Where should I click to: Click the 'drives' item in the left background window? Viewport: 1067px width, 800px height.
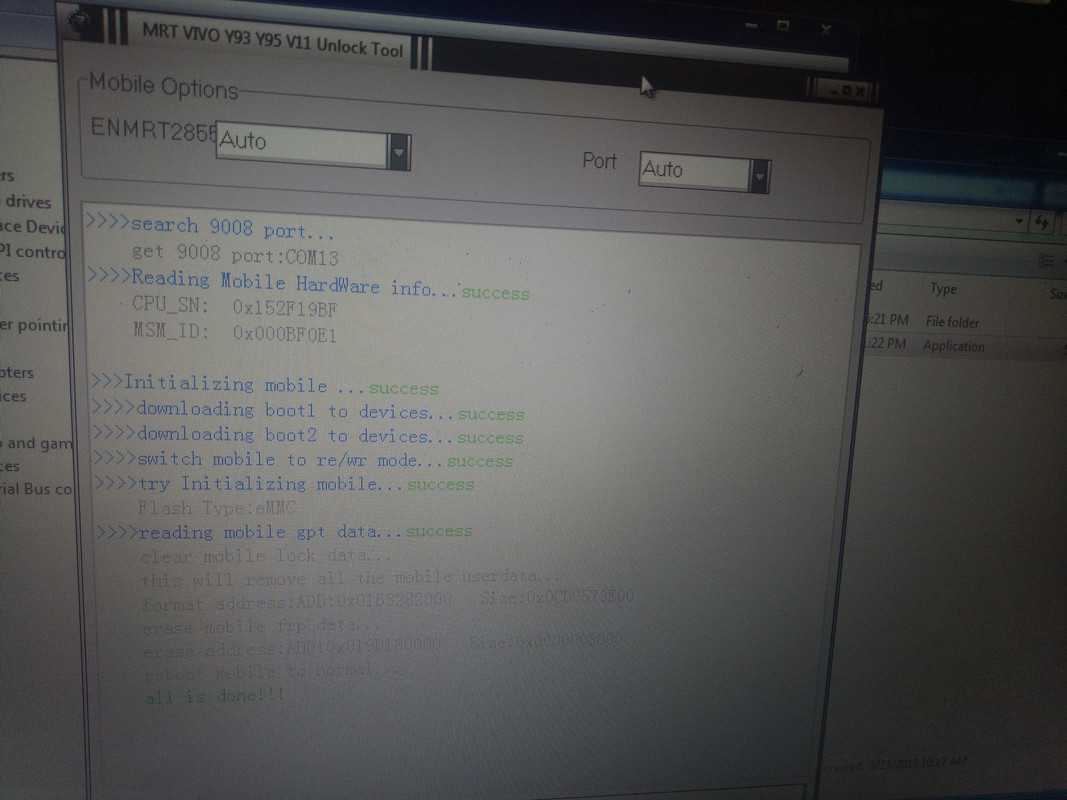(x=28, y=202)
